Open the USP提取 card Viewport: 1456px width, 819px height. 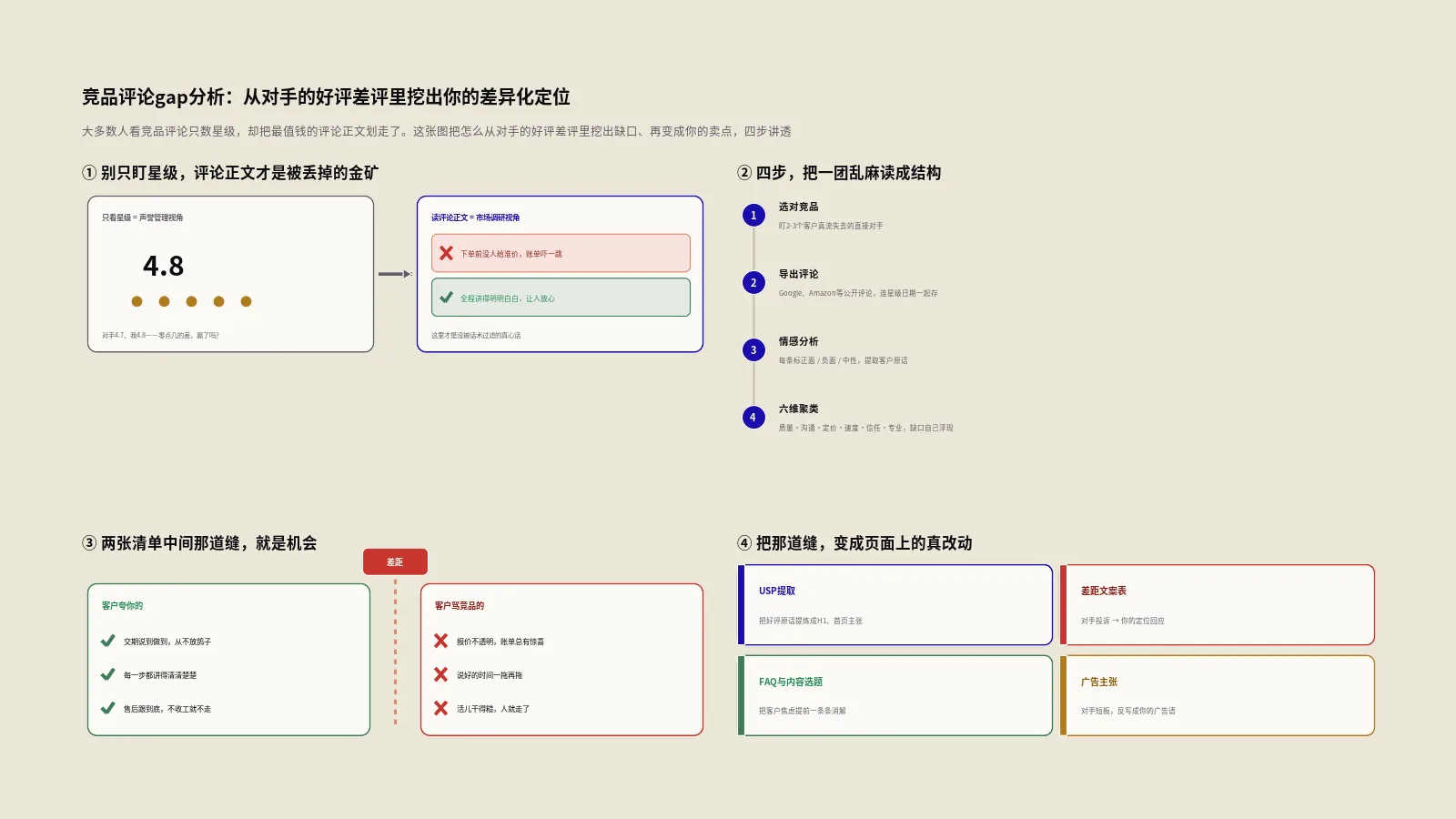[x=895, y=605]
